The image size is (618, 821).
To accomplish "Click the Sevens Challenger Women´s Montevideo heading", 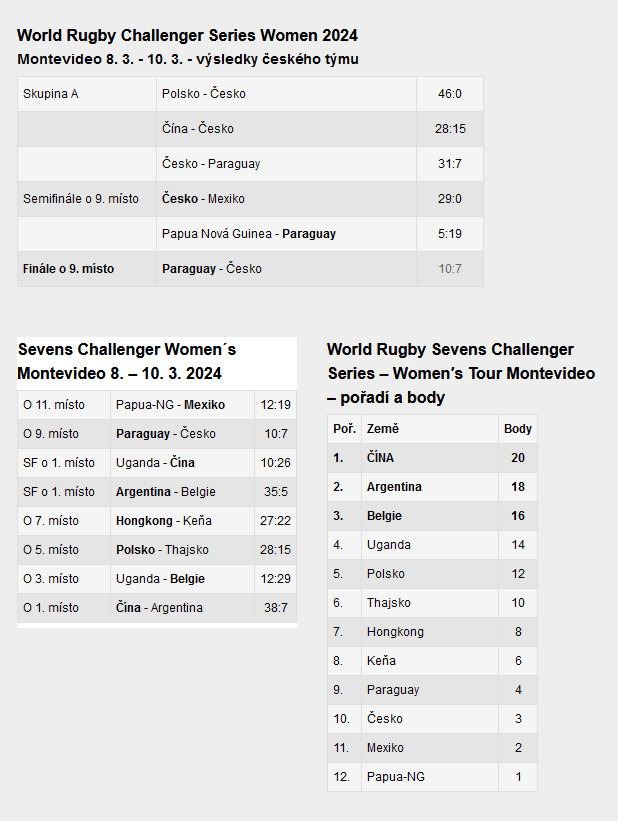I will click(126, 361).
